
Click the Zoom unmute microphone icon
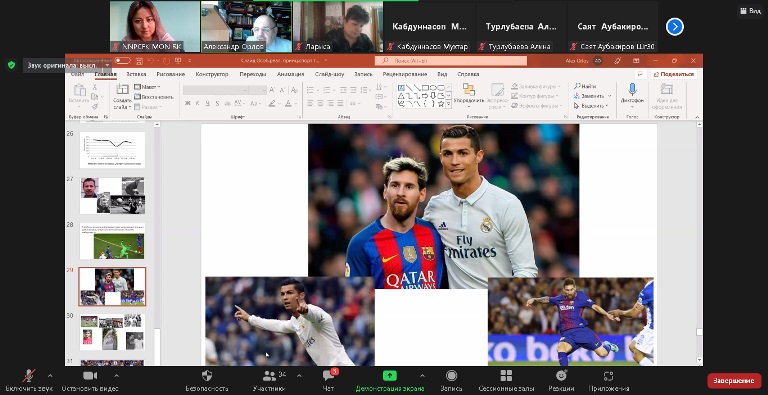point(28,376)
